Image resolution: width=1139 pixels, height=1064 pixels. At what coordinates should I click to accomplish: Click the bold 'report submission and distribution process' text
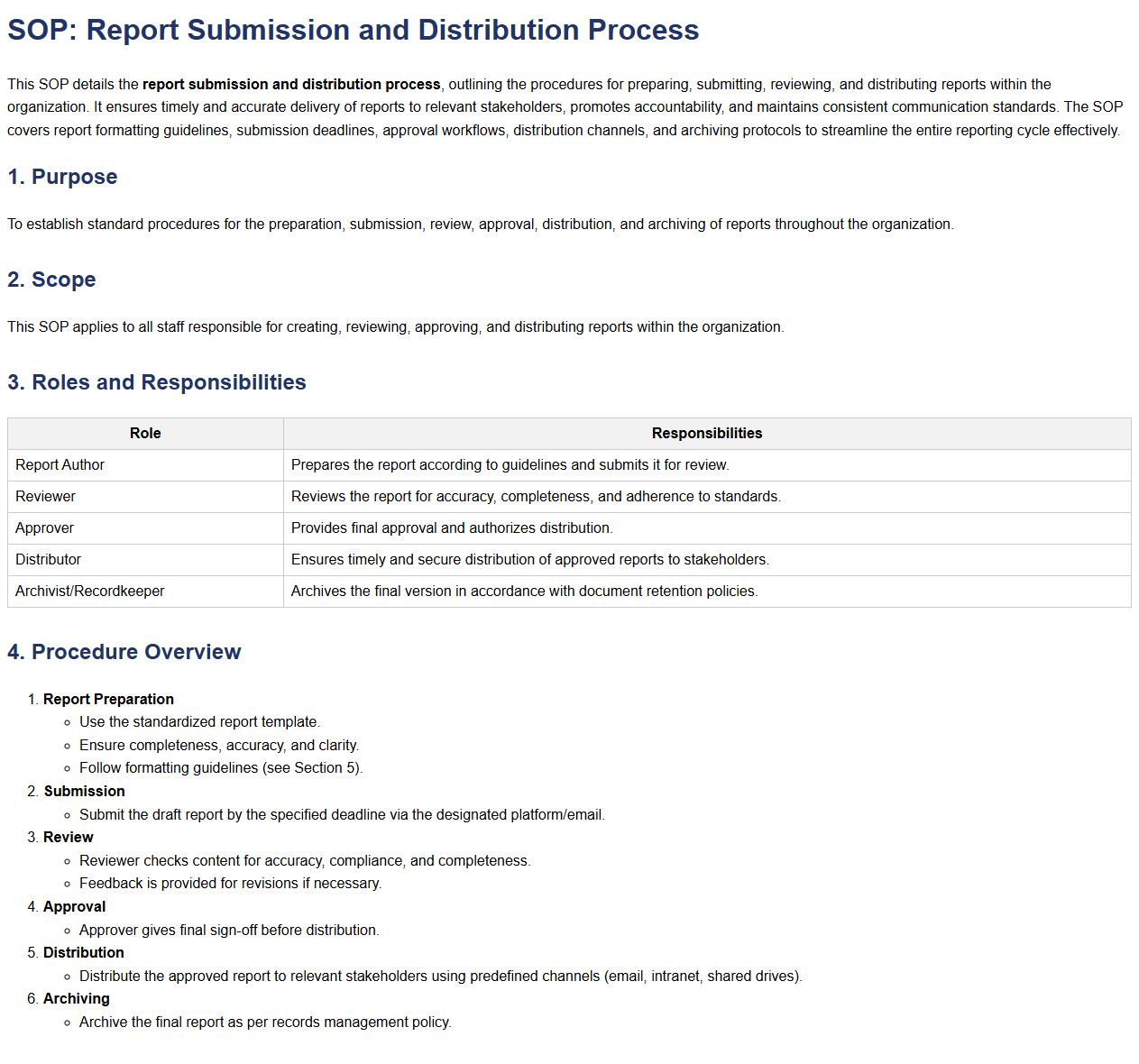(x=291, y=84)
